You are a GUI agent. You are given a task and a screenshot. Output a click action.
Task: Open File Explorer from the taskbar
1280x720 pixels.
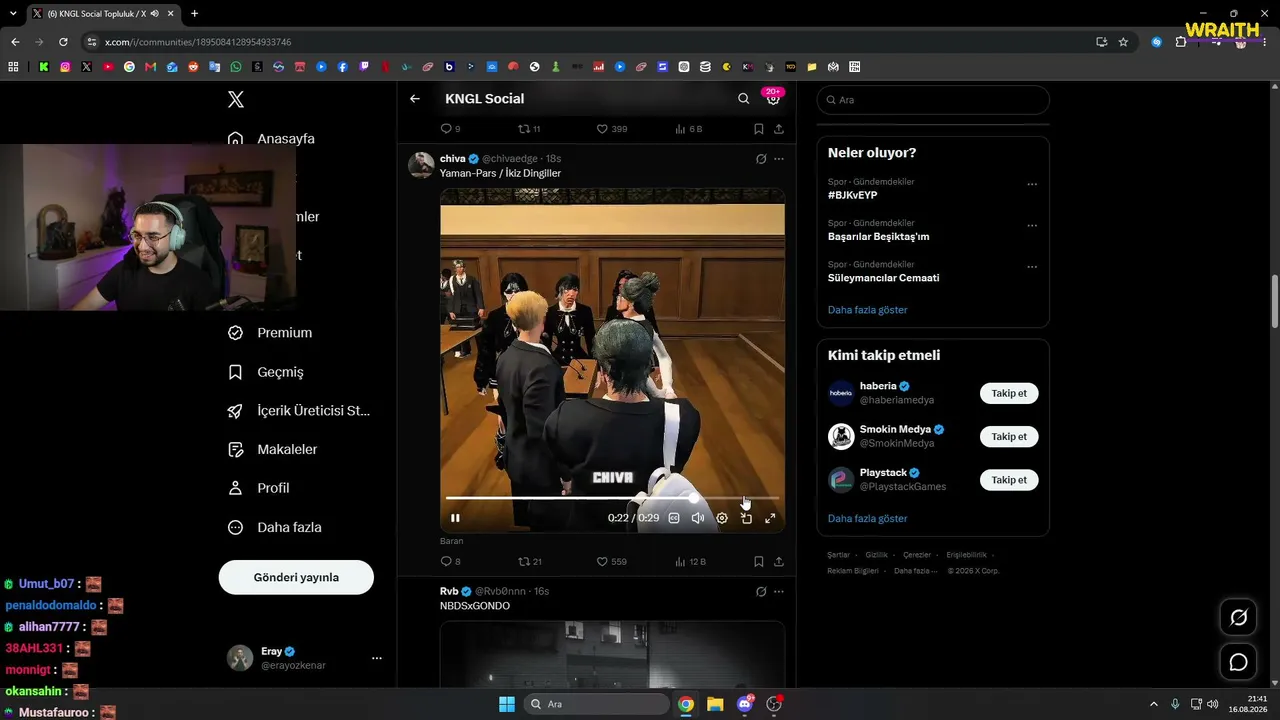tap(715, 704)
